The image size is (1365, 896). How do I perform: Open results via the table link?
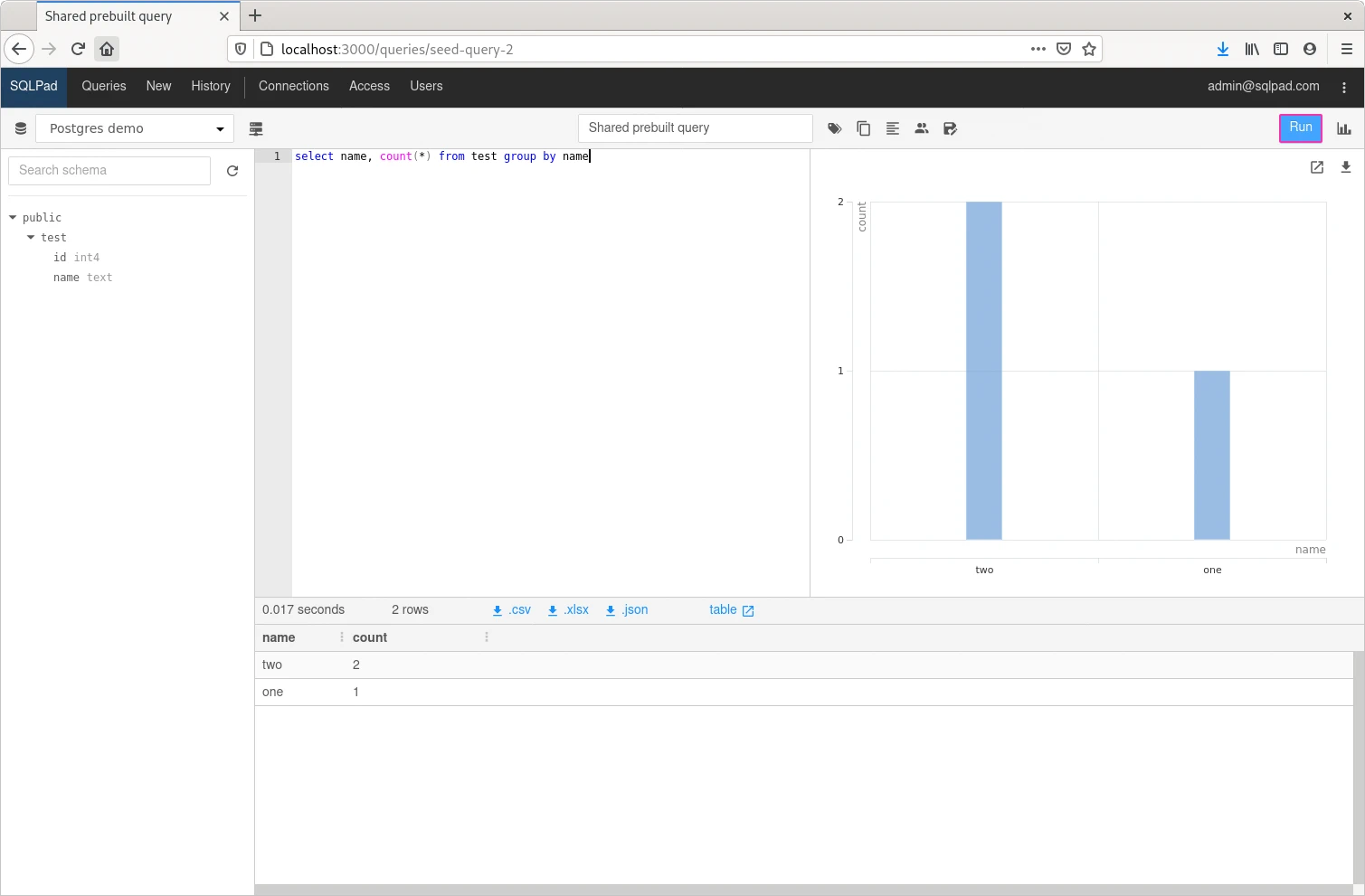tap(731, 610)
